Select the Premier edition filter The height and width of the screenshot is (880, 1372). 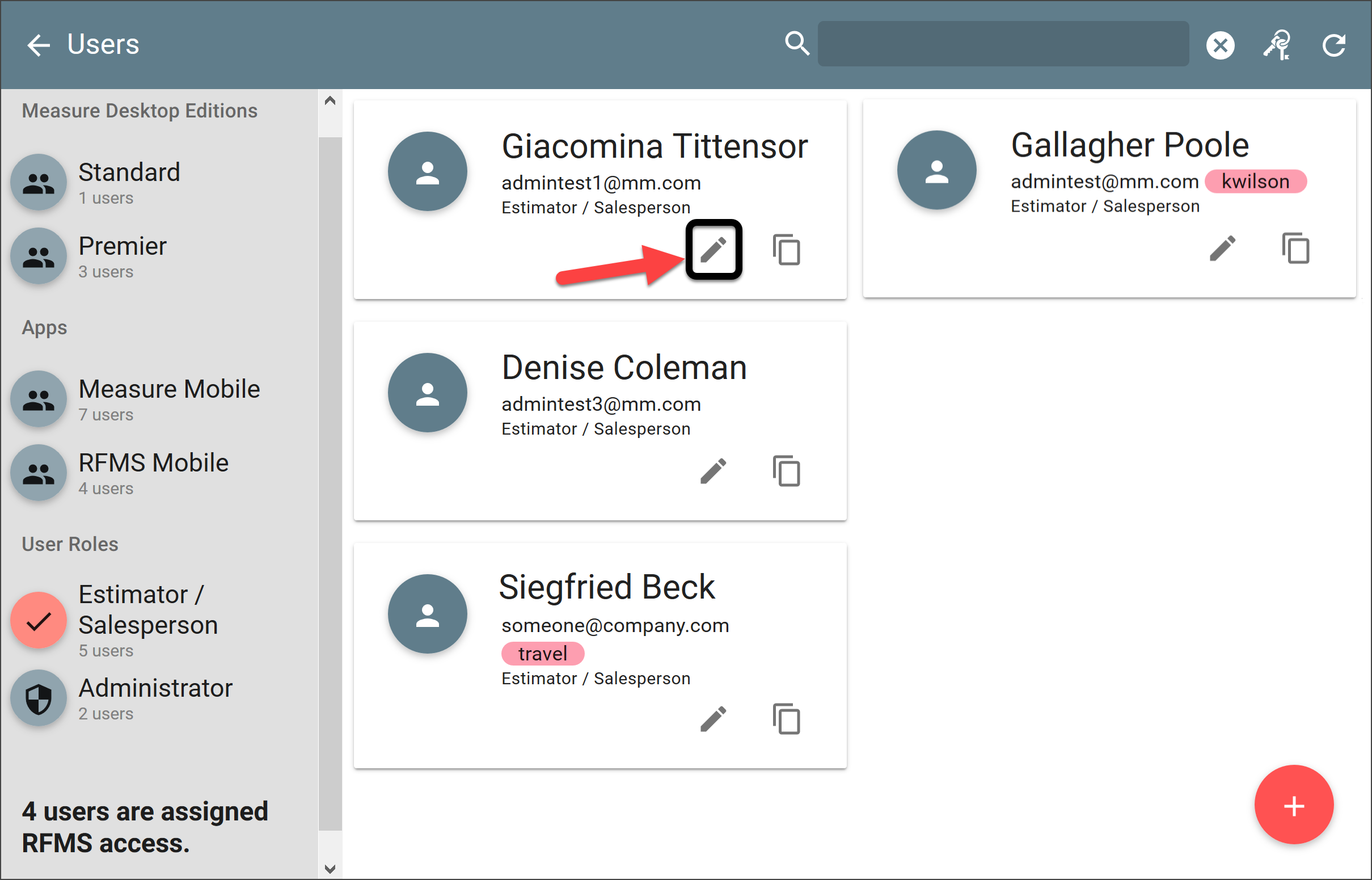pos(39,256)
